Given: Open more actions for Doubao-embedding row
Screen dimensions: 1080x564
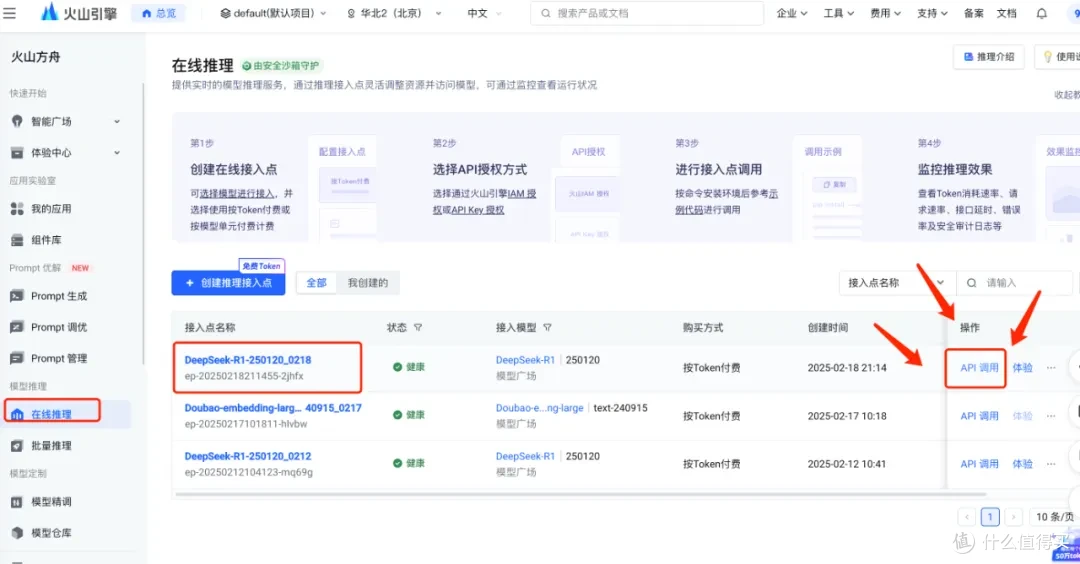Looking at the screenshot, I should point(1050,416).
